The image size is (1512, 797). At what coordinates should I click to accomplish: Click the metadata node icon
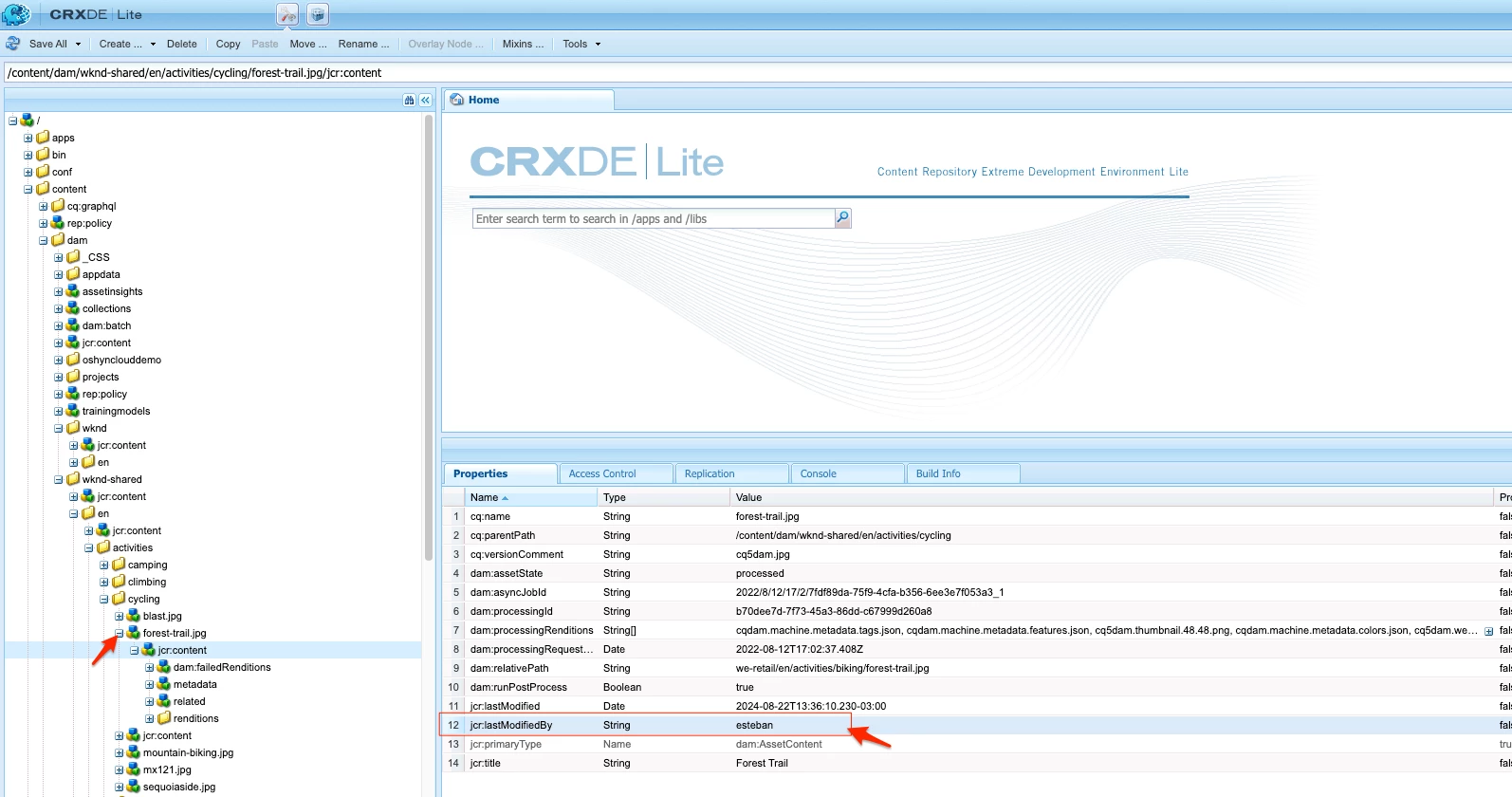click(x=164, y=684)
